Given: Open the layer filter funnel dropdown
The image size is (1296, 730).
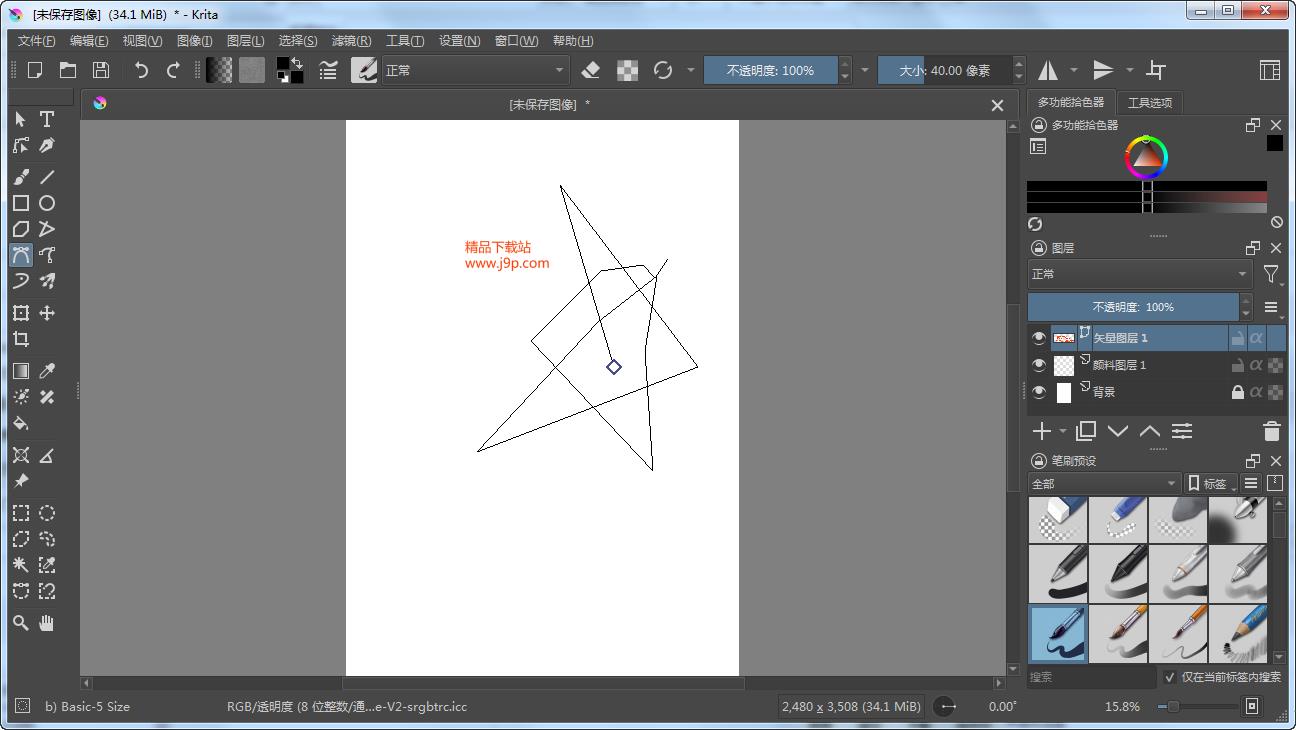Looking at the screenshot, I should tap(1271, 274).
